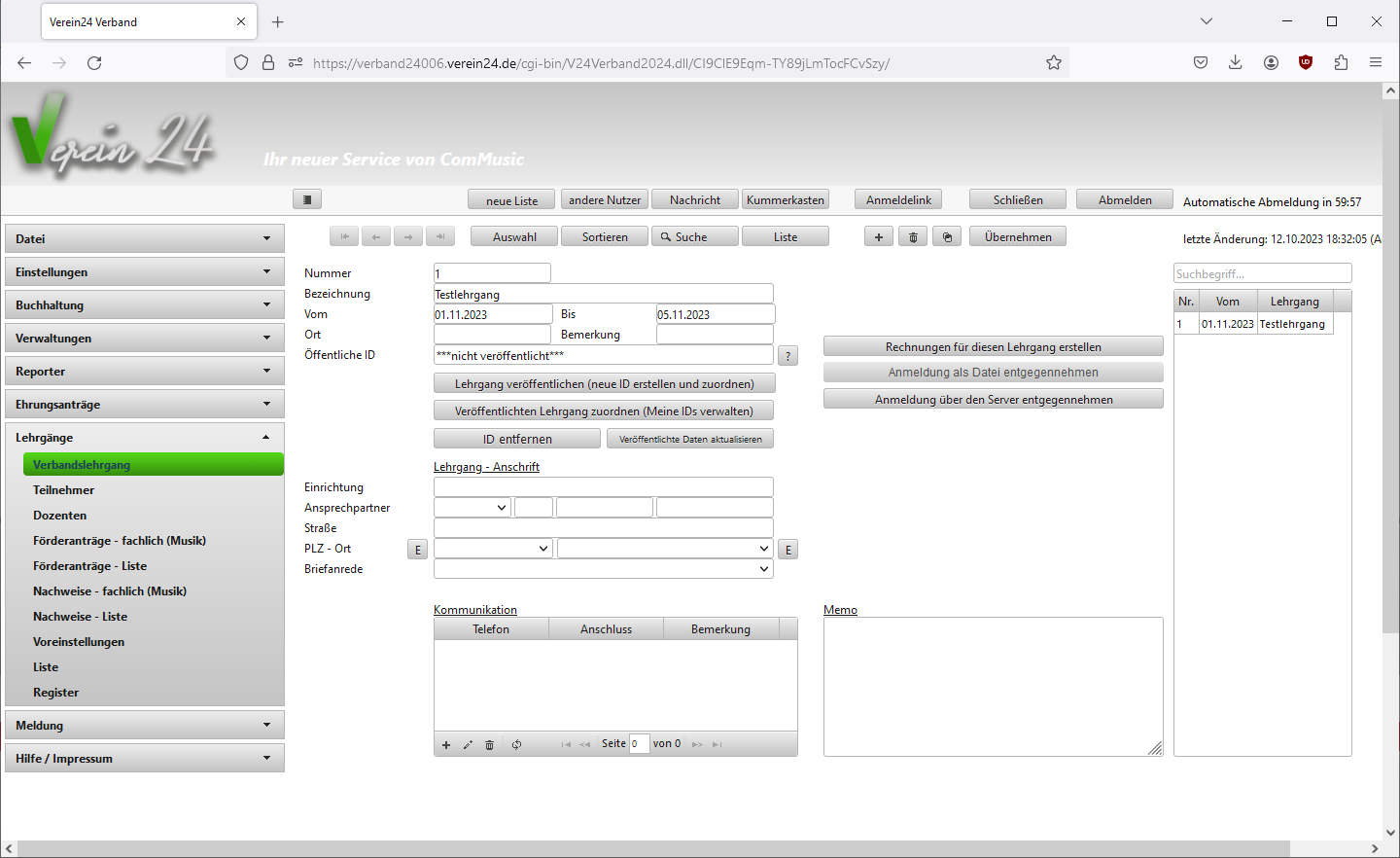Click the Einrichtung input field
This screenshot has height=858, width=1400.
coord(604,486)
